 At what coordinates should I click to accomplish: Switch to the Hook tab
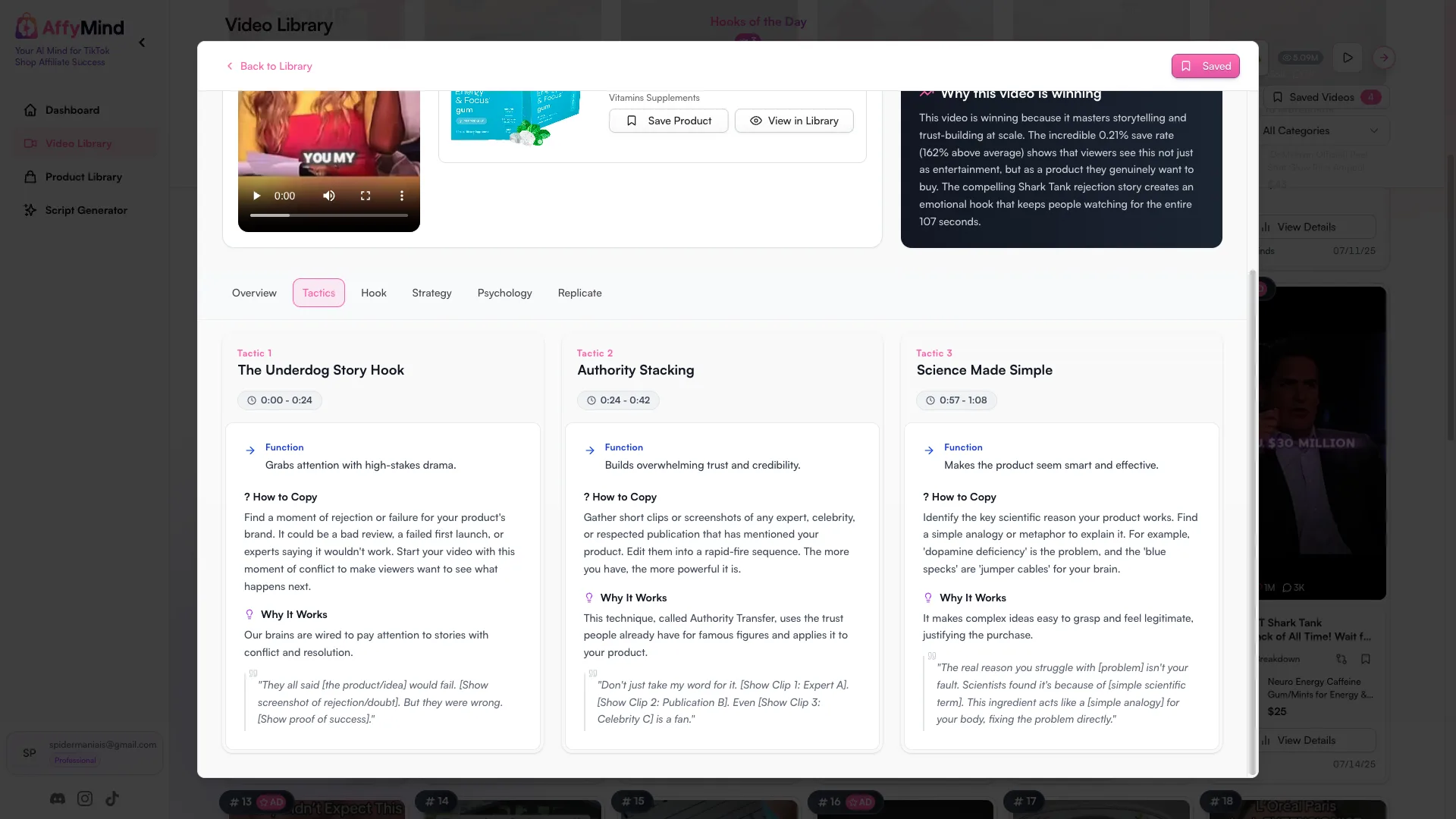point(374,293)
